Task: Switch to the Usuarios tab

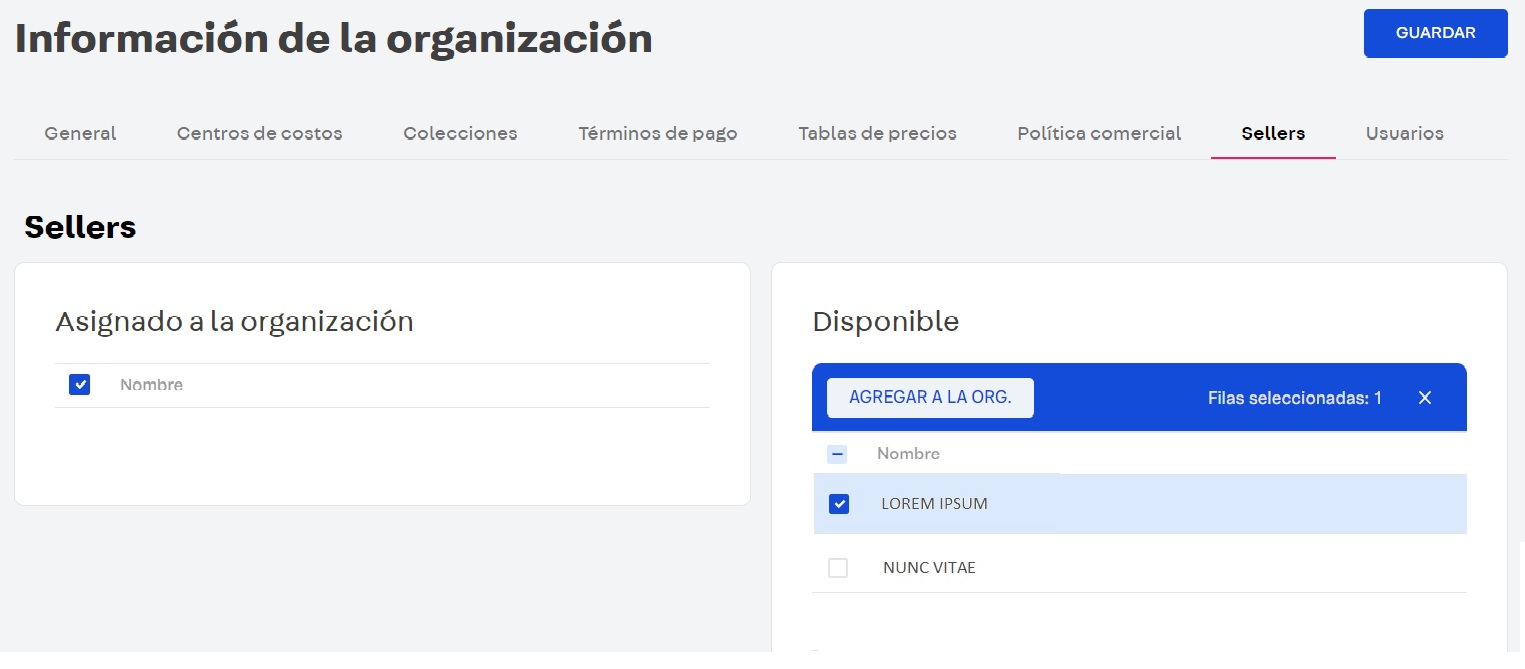Action: click(x=1404, y=133)
